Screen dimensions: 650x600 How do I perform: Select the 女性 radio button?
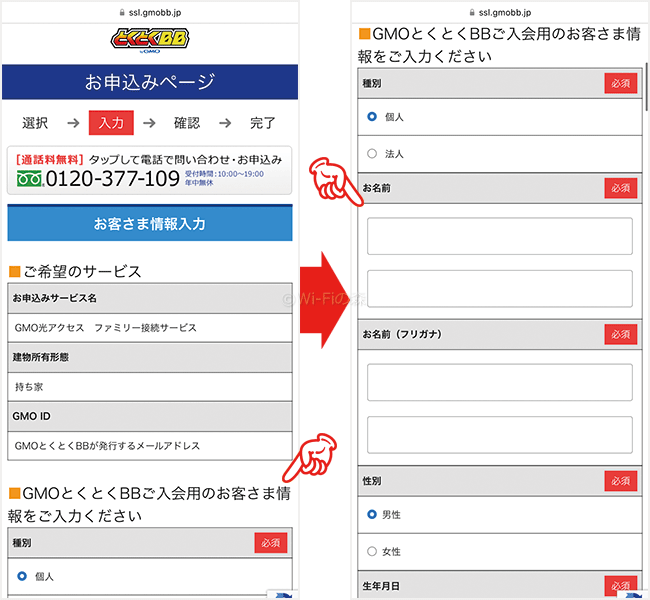click(372, 551)
